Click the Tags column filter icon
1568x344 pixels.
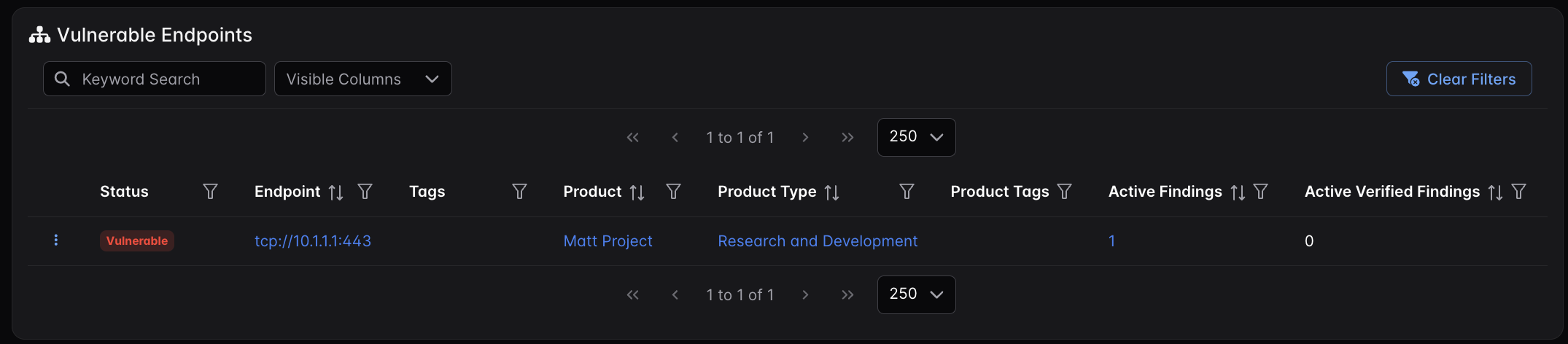click(x=519, y=192)
